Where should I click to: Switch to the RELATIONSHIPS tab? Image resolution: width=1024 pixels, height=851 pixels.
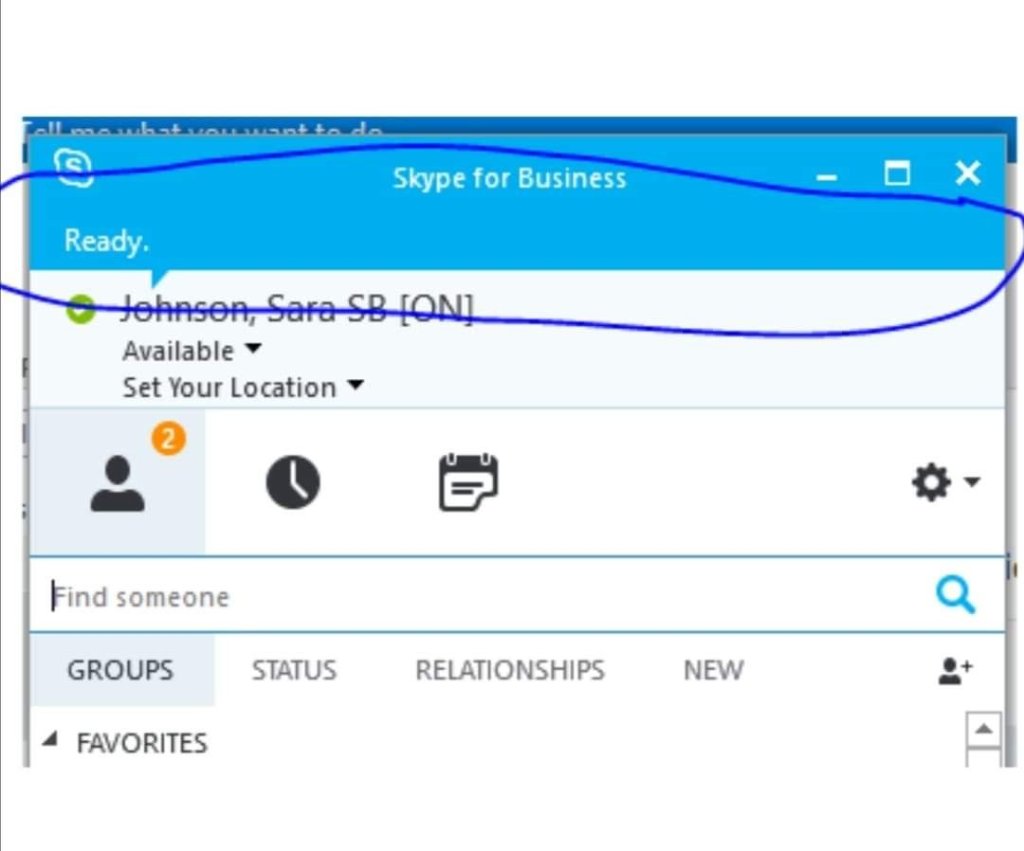(510, 670)
